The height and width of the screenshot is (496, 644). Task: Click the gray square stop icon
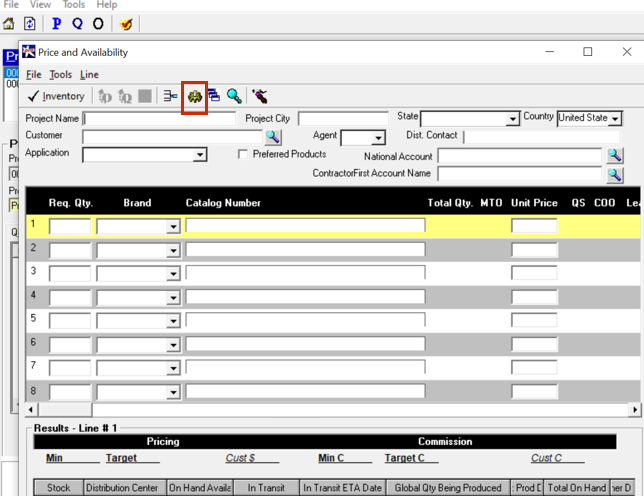point(145,96)
